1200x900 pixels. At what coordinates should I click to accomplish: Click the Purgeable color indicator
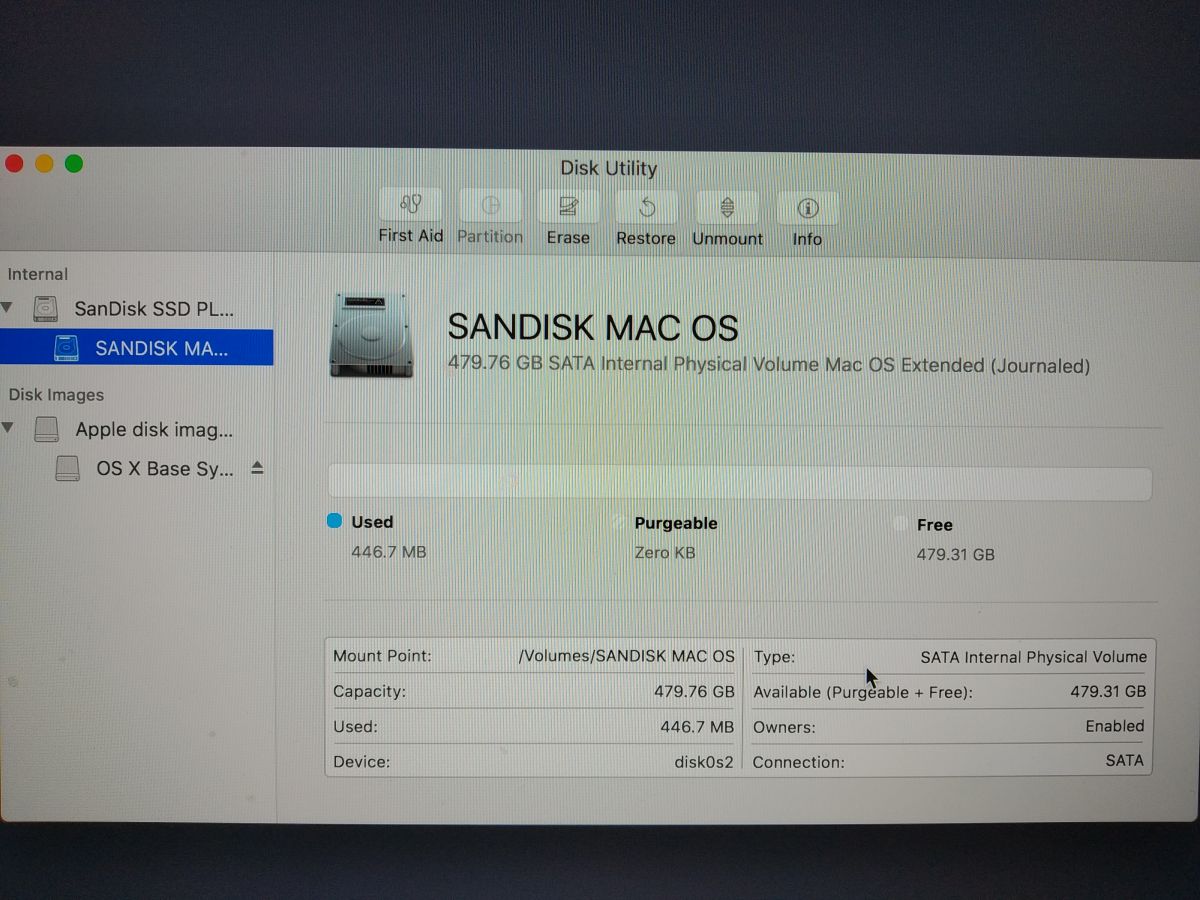(618, 522)
